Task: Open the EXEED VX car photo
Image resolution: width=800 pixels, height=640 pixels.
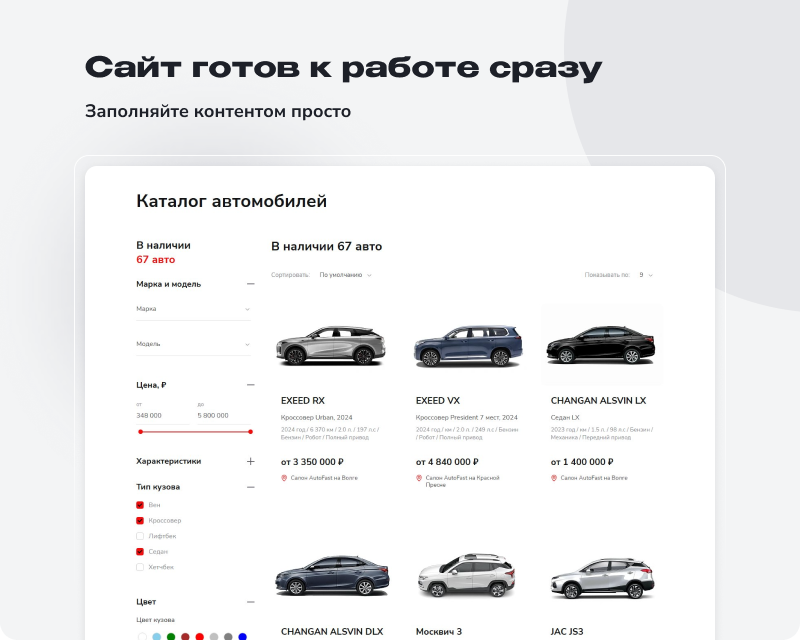Action: pos(467,346)
